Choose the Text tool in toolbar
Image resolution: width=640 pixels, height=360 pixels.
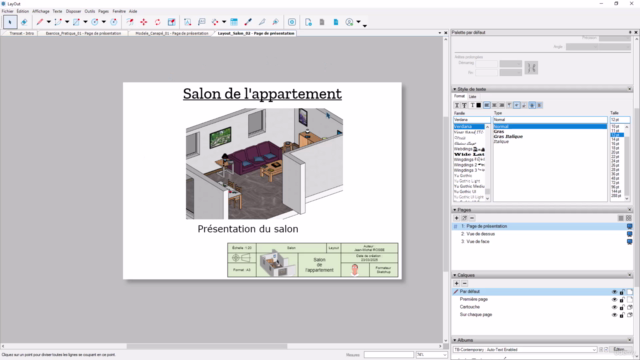187,22
